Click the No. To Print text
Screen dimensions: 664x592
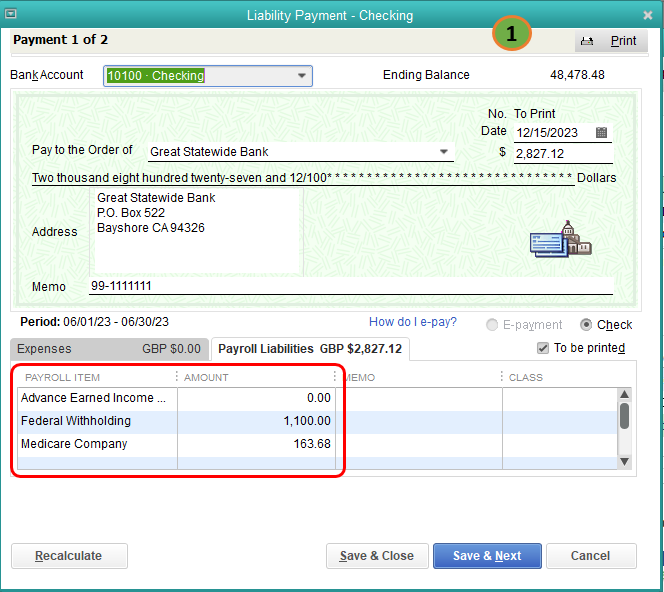pos(521,114)
